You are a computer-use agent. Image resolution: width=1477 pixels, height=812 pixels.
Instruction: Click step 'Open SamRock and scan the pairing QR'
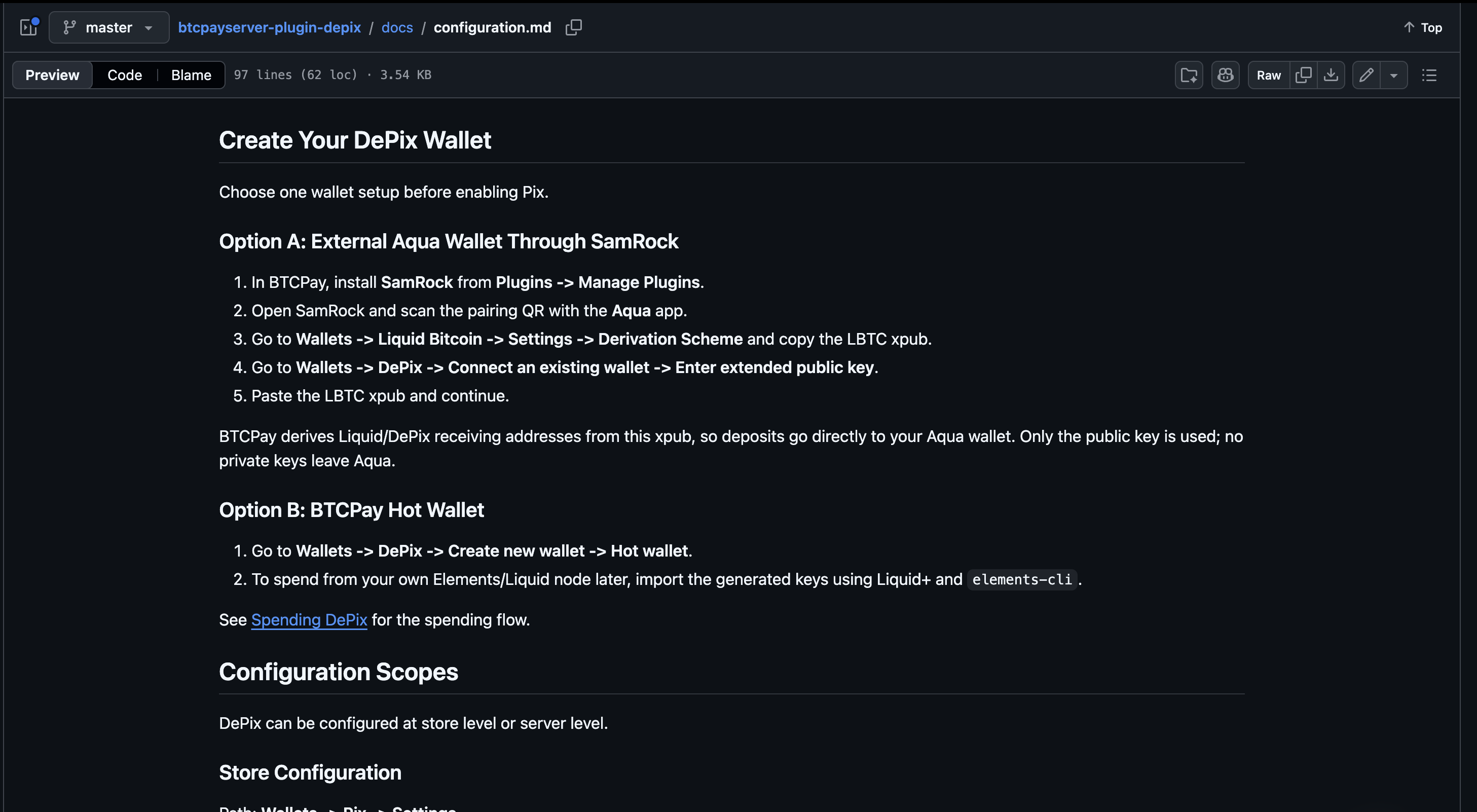pos(469,311)
